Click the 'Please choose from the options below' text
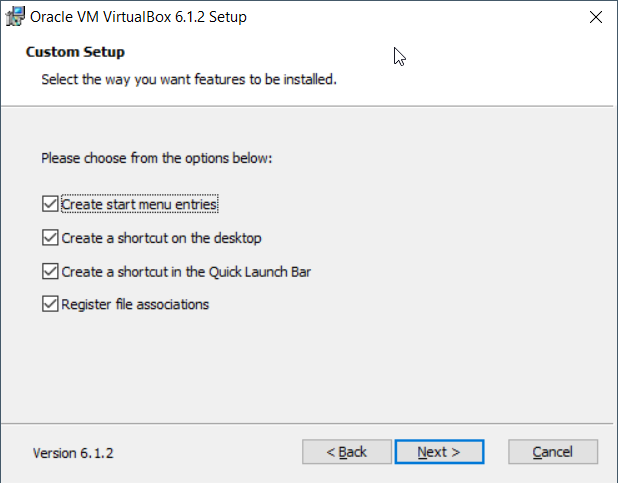Screen dimensions: 618x483 156,158
